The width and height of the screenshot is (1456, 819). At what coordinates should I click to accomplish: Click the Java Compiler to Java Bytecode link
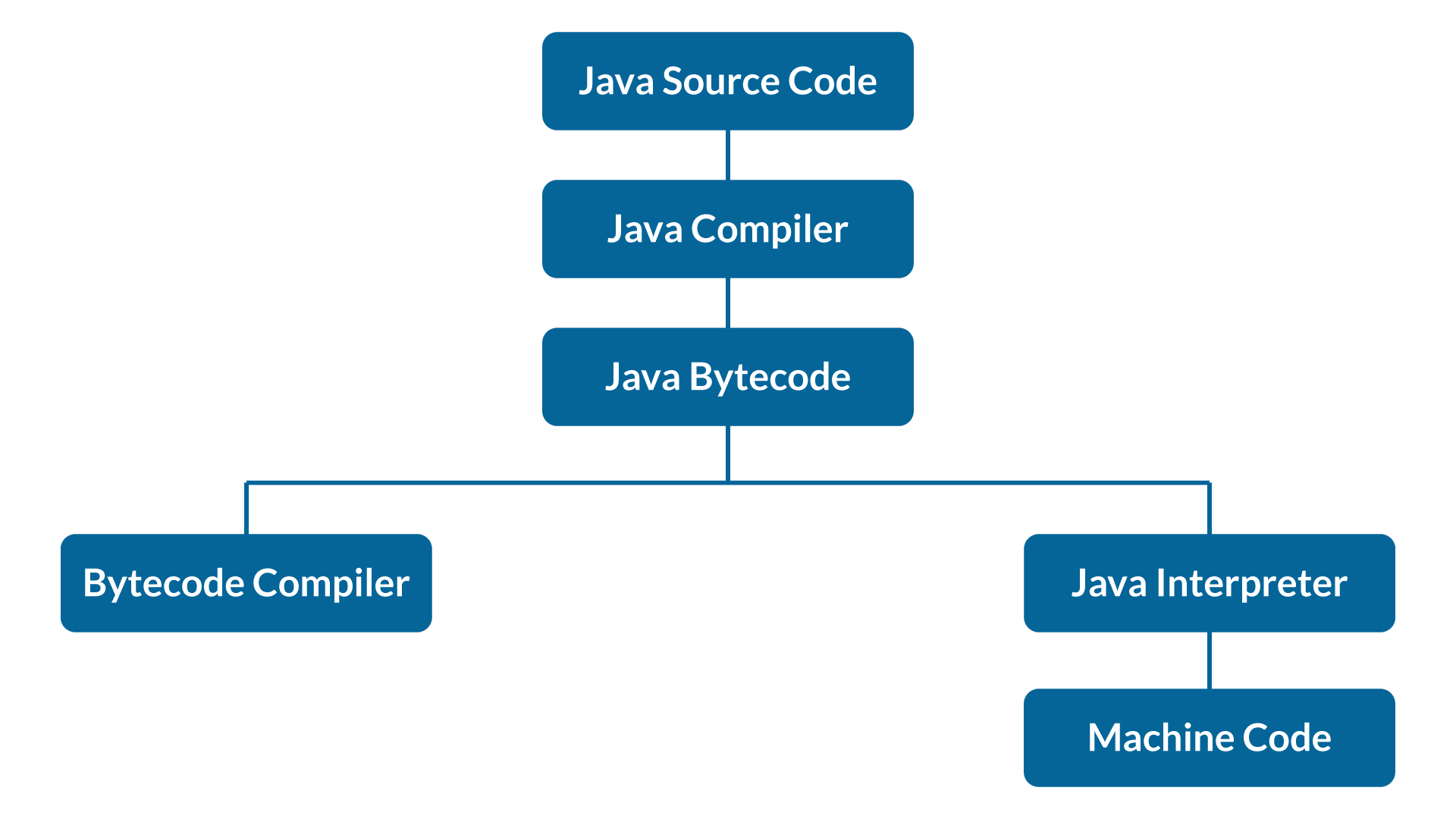727,303
